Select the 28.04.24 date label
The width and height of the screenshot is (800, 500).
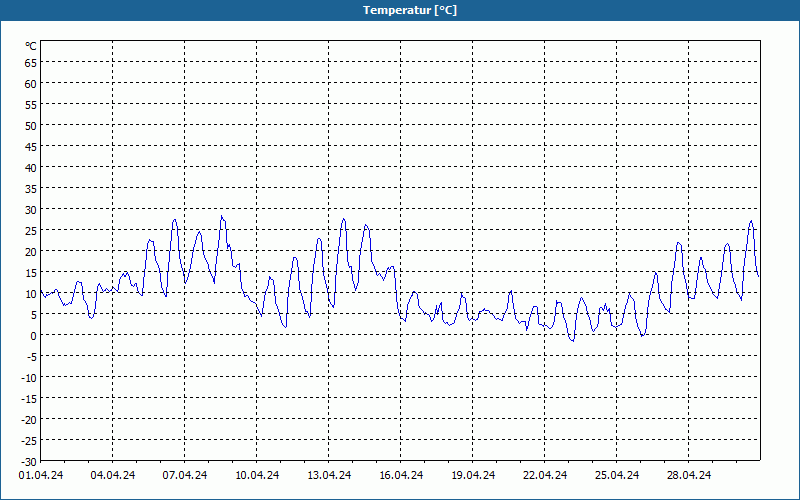688,475
